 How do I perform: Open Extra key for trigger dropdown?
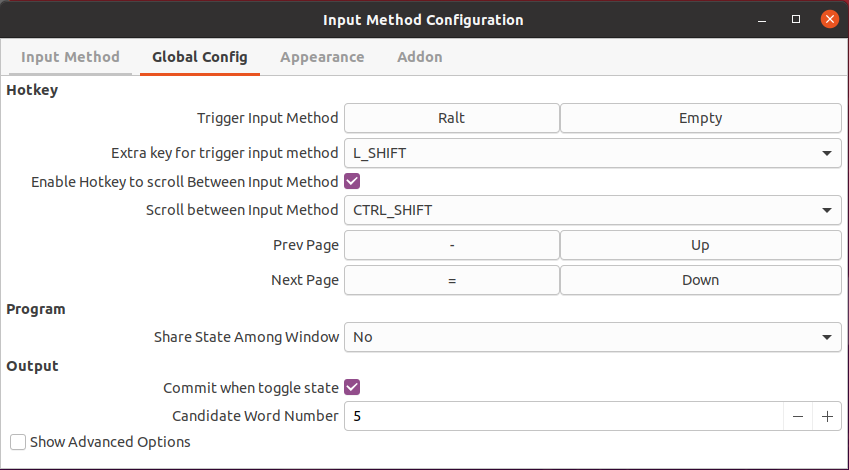click(593, 153)
